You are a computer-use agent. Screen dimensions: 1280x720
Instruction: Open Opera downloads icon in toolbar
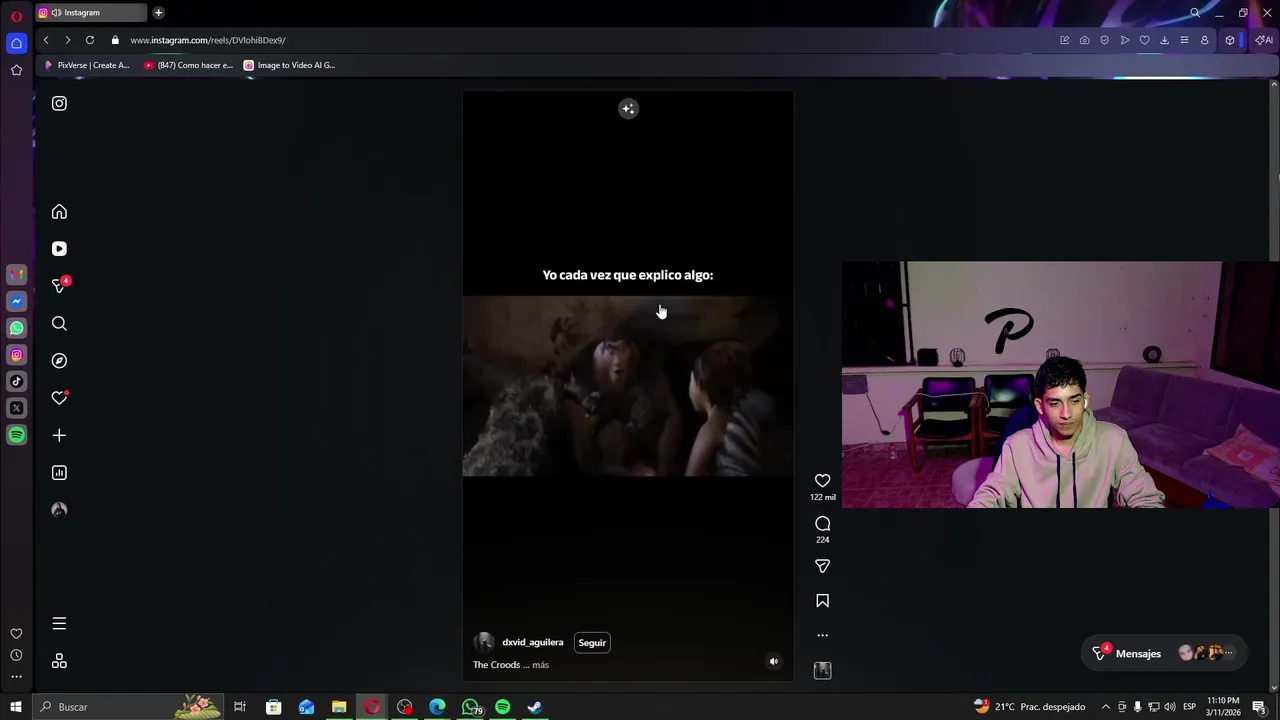[1164, 40]
